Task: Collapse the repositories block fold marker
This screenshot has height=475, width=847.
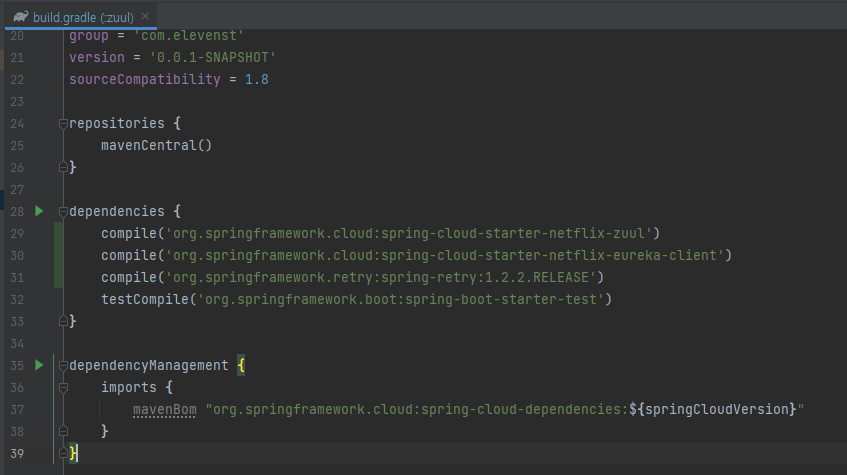Action: [x=63, y=124]
